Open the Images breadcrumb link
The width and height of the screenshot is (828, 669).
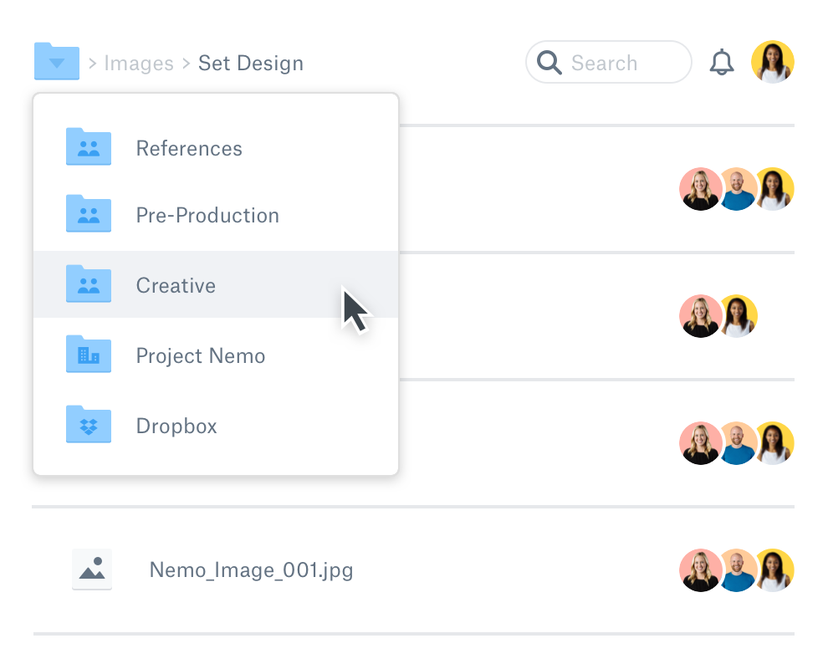[139, 63]
